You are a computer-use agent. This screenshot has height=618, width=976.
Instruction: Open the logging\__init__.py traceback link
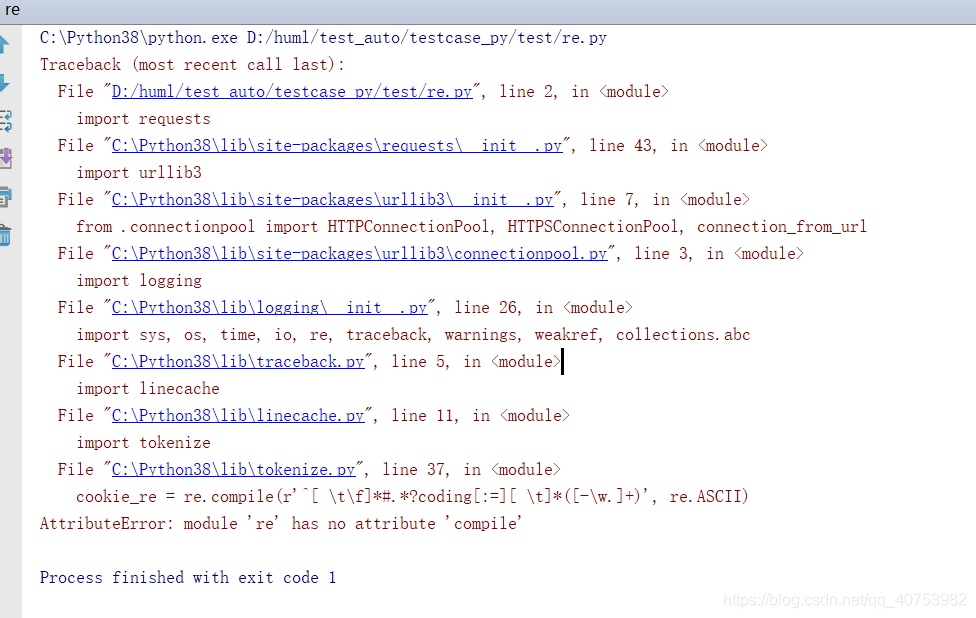click(x=270, y=307)
